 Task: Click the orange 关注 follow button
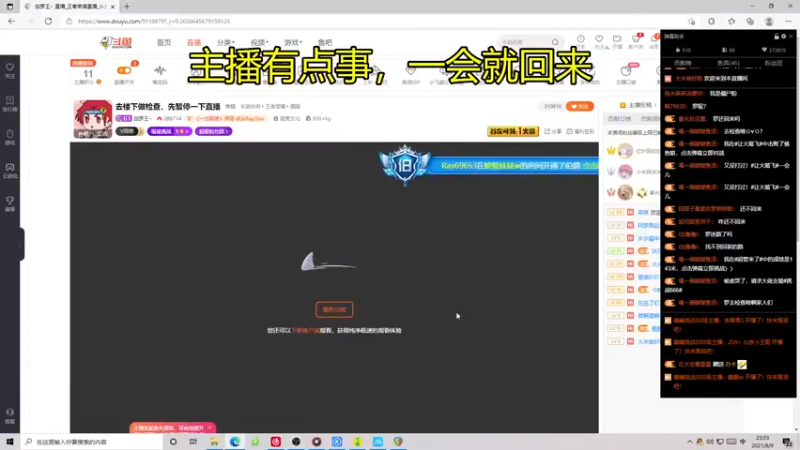tap(580, 106)
